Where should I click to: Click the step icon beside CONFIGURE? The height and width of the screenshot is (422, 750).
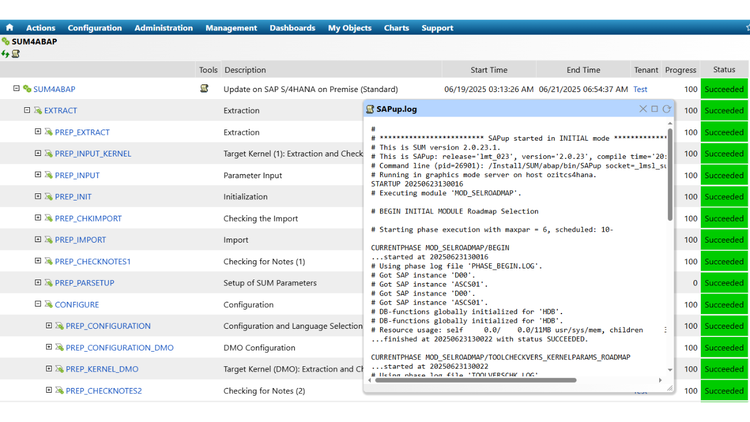[48, 304]
